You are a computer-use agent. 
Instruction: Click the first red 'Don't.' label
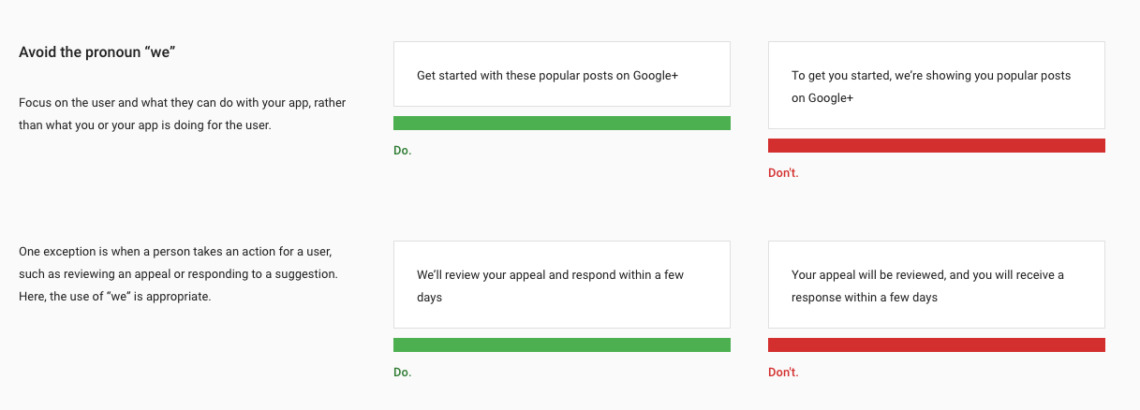point(783,174)
